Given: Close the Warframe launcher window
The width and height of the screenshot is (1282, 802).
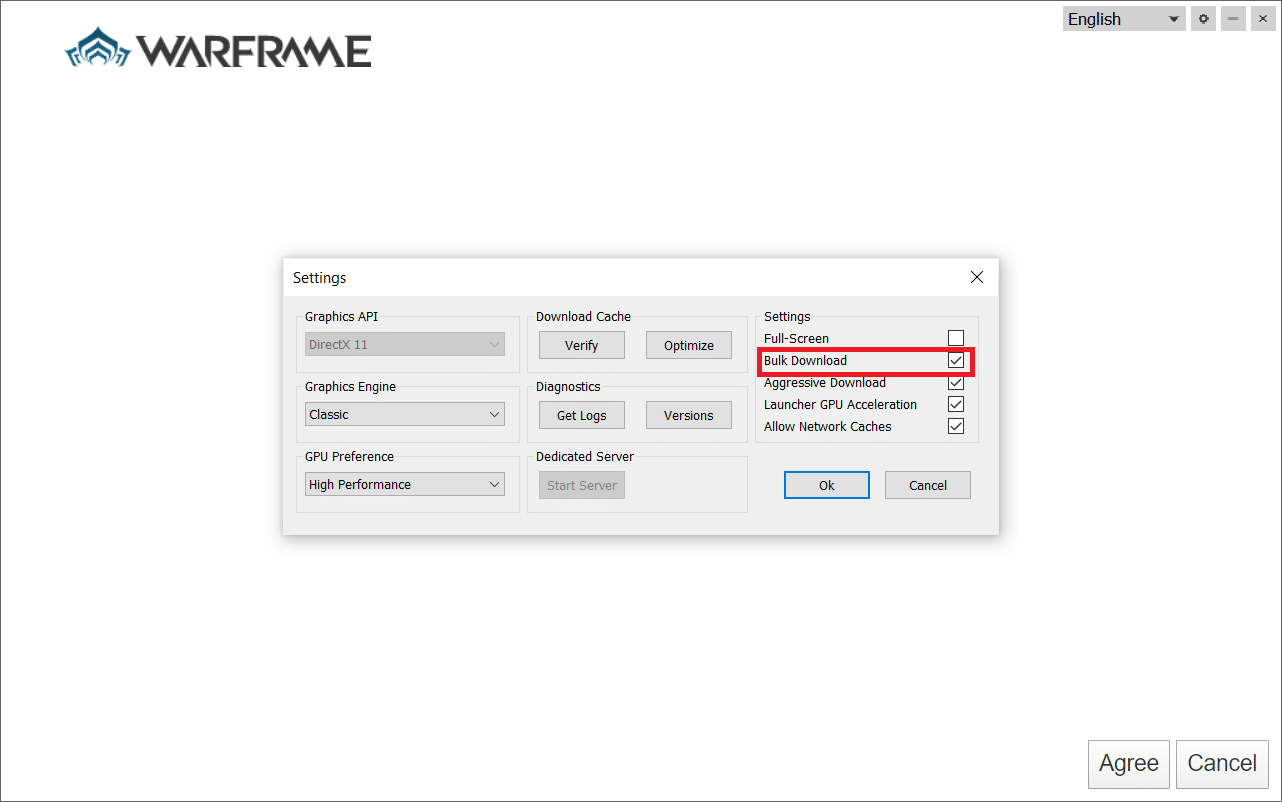Looking at the screenshot, I should [1262, 19].
